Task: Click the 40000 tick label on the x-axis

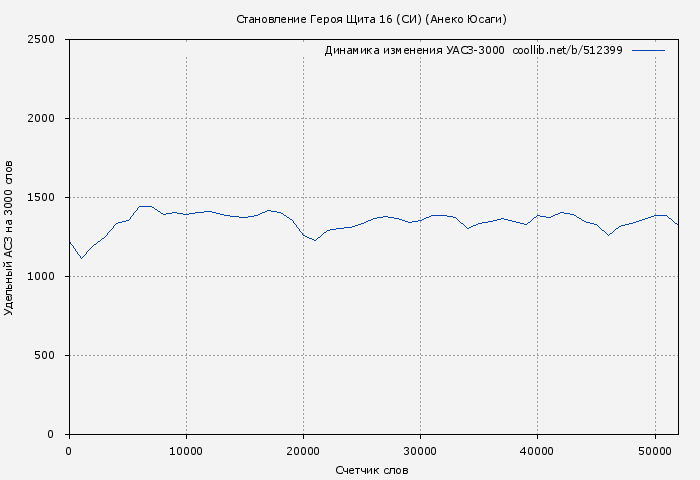Action: [537, 451]
